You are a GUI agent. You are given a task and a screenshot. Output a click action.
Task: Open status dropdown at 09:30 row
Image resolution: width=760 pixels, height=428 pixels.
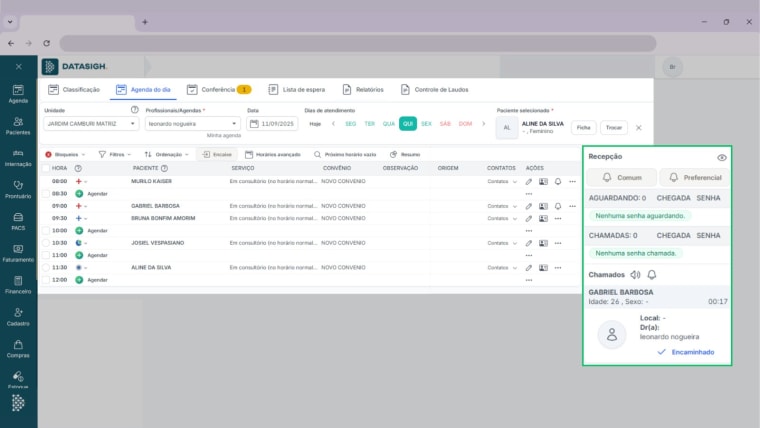(x=81, y=219)
